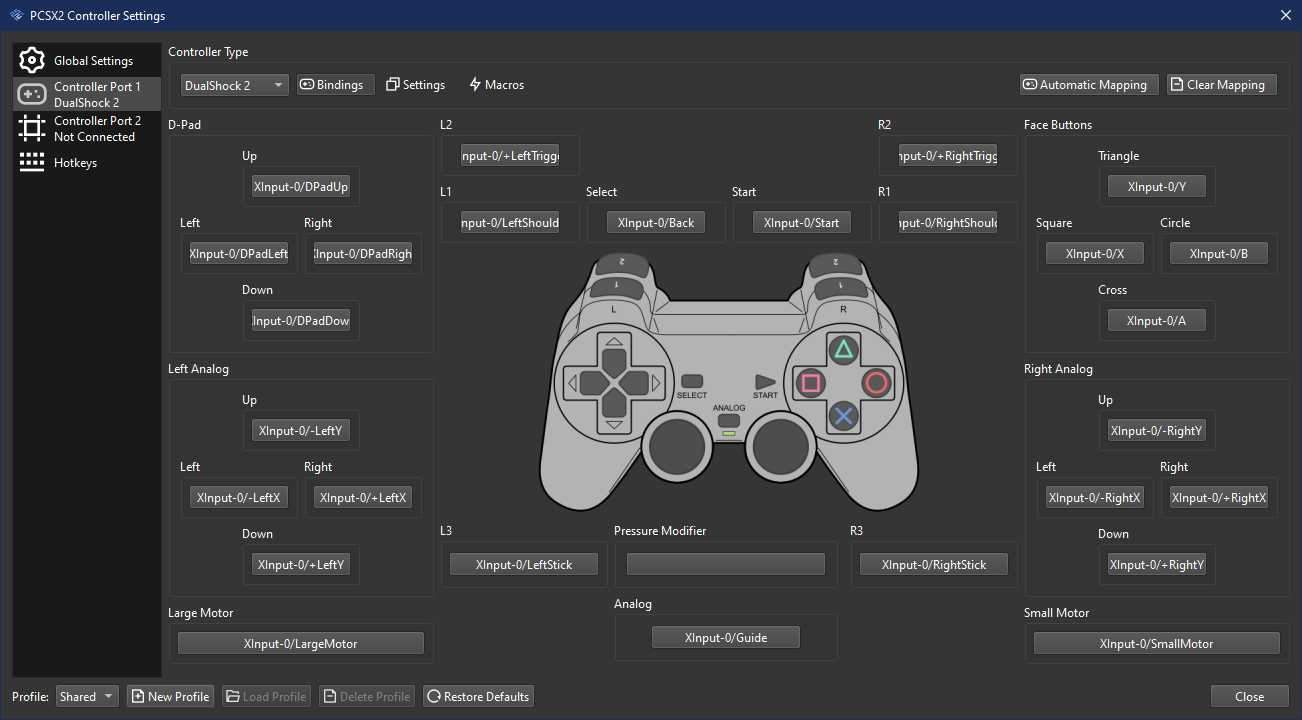This screenshot has width=1302, height=720.
Task: Rebind D-Pad Left binding button
Action: (239, 254)
